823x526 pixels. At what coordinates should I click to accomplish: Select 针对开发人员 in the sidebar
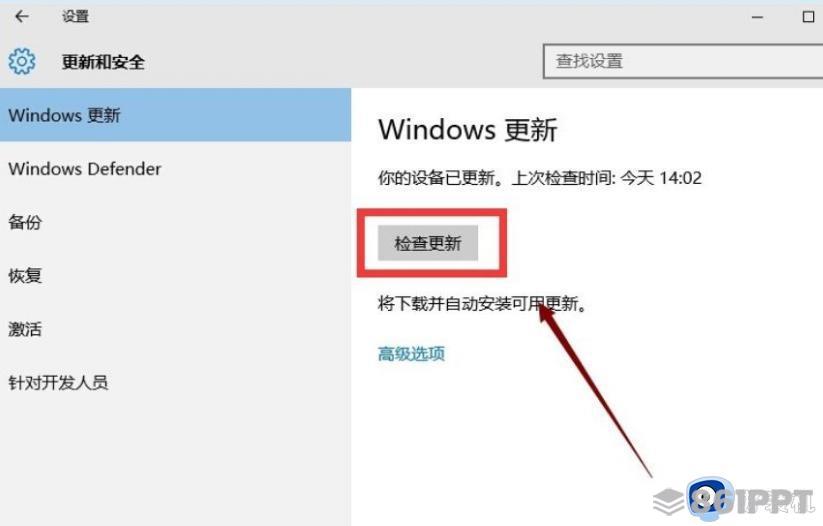pyautogui.click(x=175, y=382)
